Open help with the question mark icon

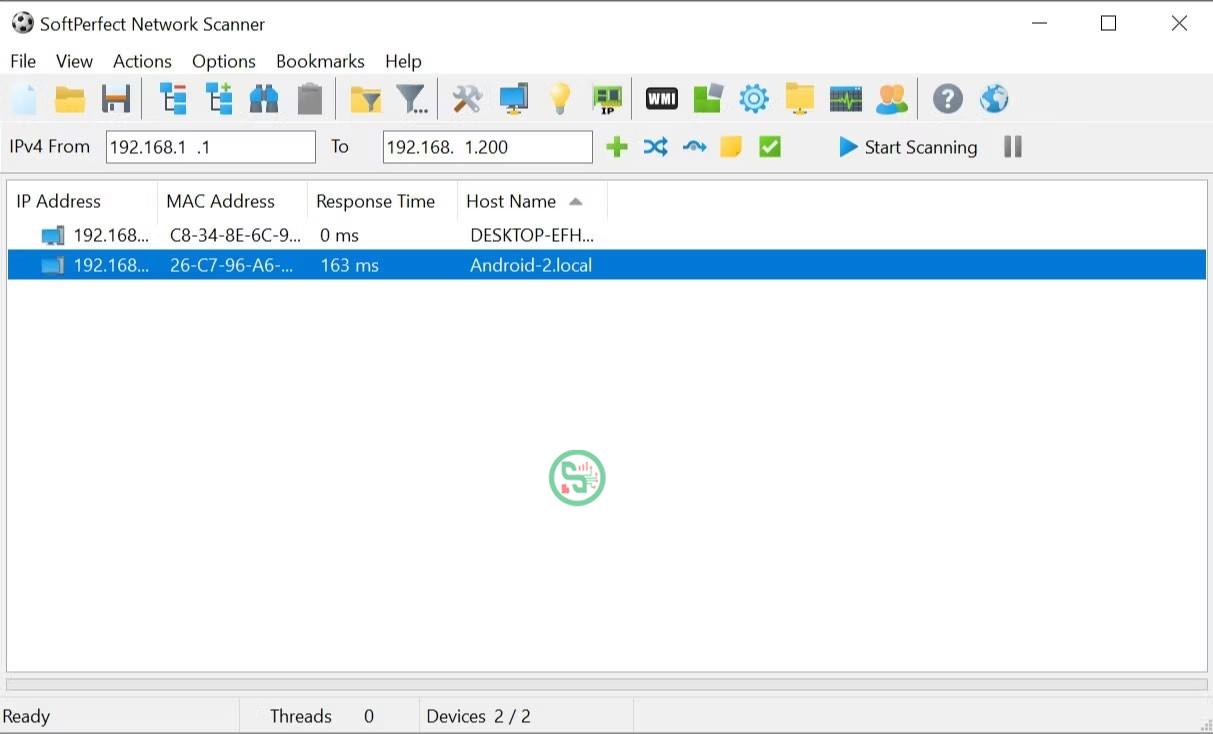point(948,99)
